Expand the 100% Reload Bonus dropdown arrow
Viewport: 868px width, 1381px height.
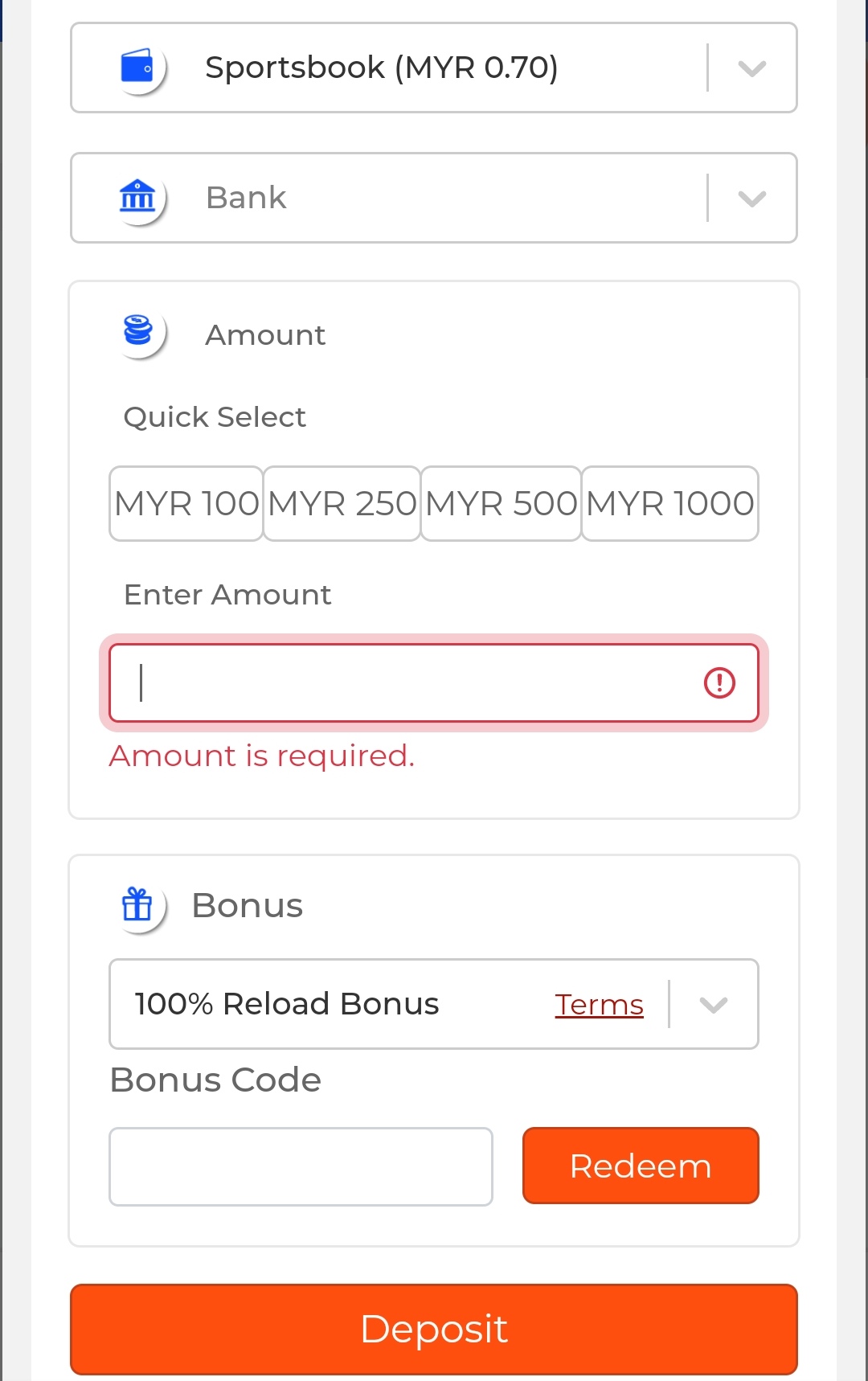(x=713, y=1004)
